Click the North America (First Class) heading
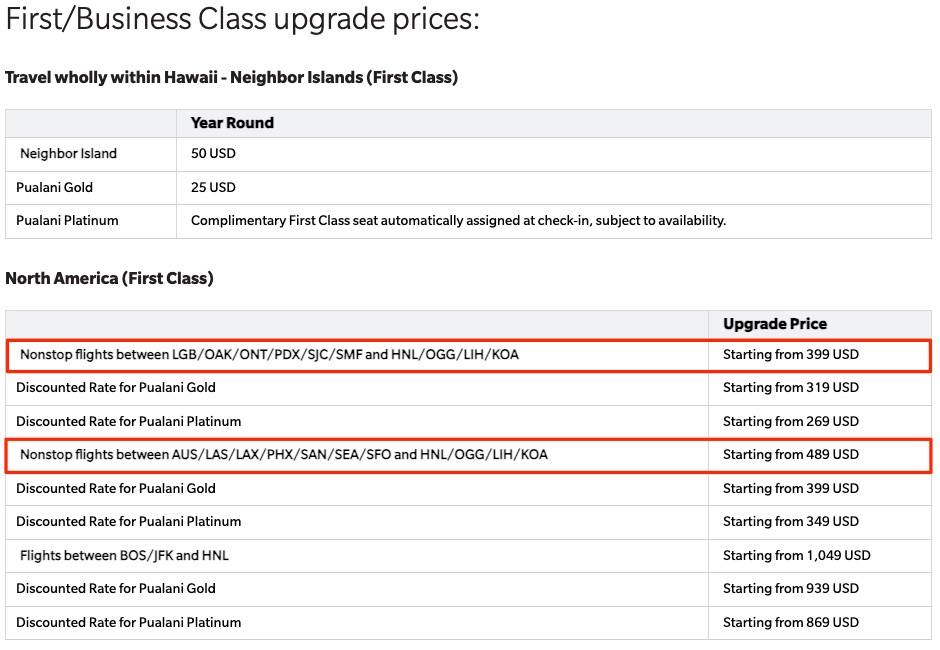 (x=110, y=278)
